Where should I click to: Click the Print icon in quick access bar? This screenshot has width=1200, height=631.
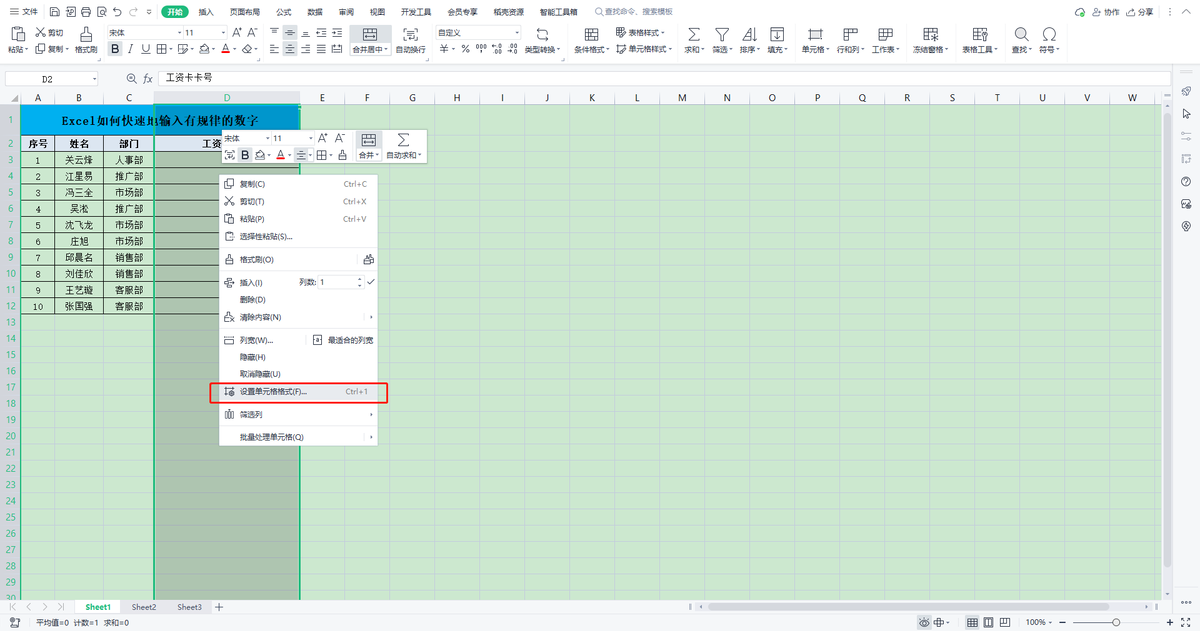point(85,12)
